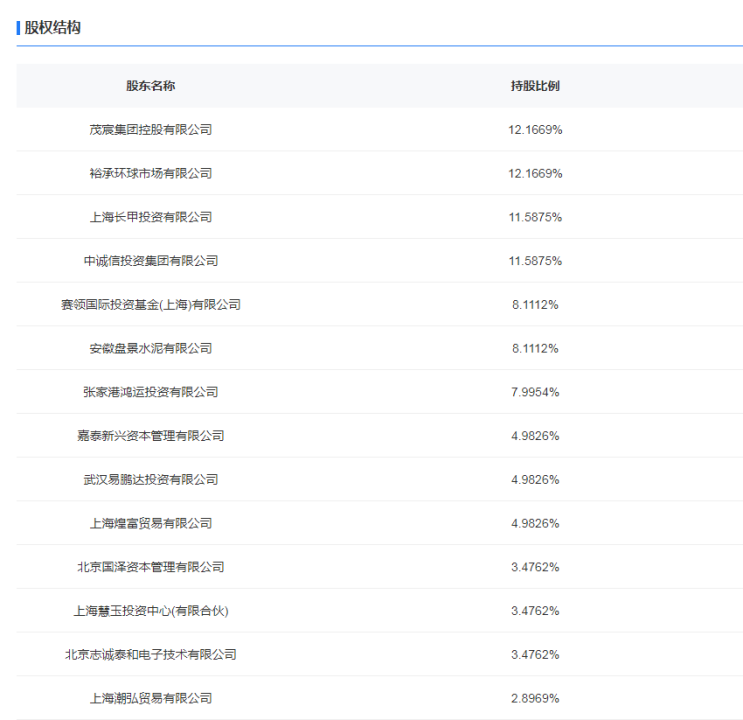Select 8.1112% in the 安徽盘景水泥 row
The image size is (743, 720).
coord(535,348)
